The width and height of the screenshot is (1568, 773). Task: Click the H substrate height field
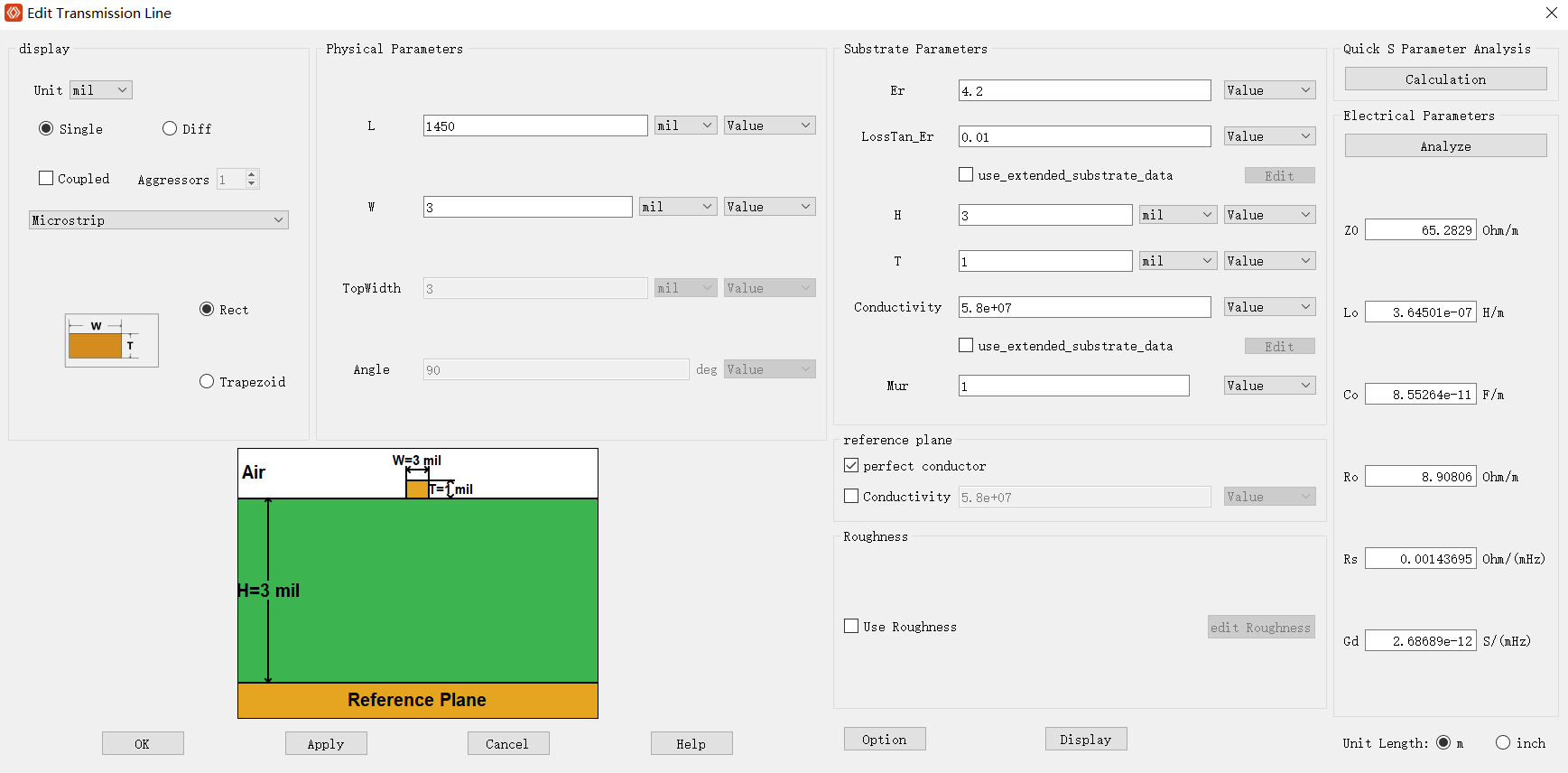[1045, 215]
